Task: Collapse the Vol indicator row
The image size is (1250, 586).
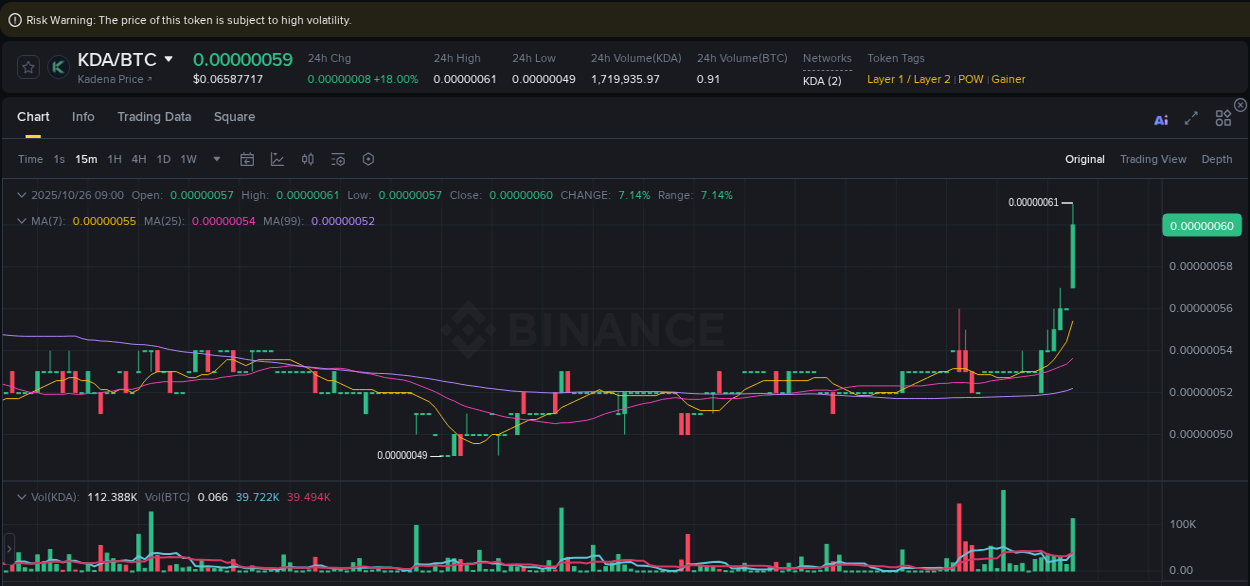Action: pos(22,496)
